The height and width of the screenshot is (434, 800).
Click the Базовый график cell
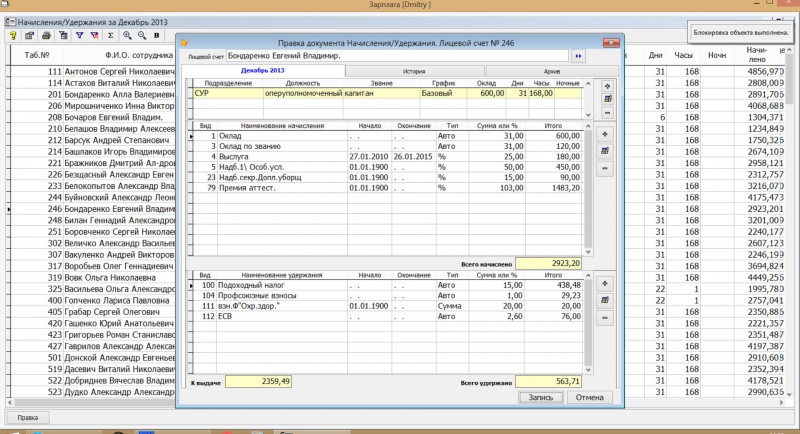[x=443, y=93]
